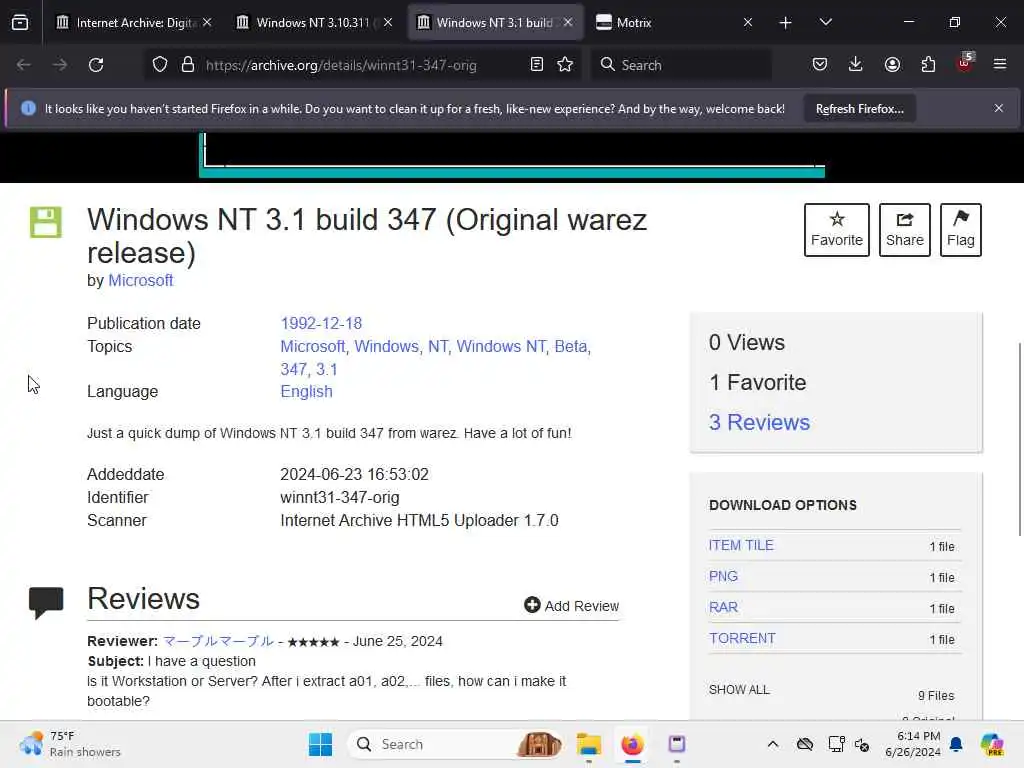
Task: Download the PNG file option
Action: [x=723, y=577]
